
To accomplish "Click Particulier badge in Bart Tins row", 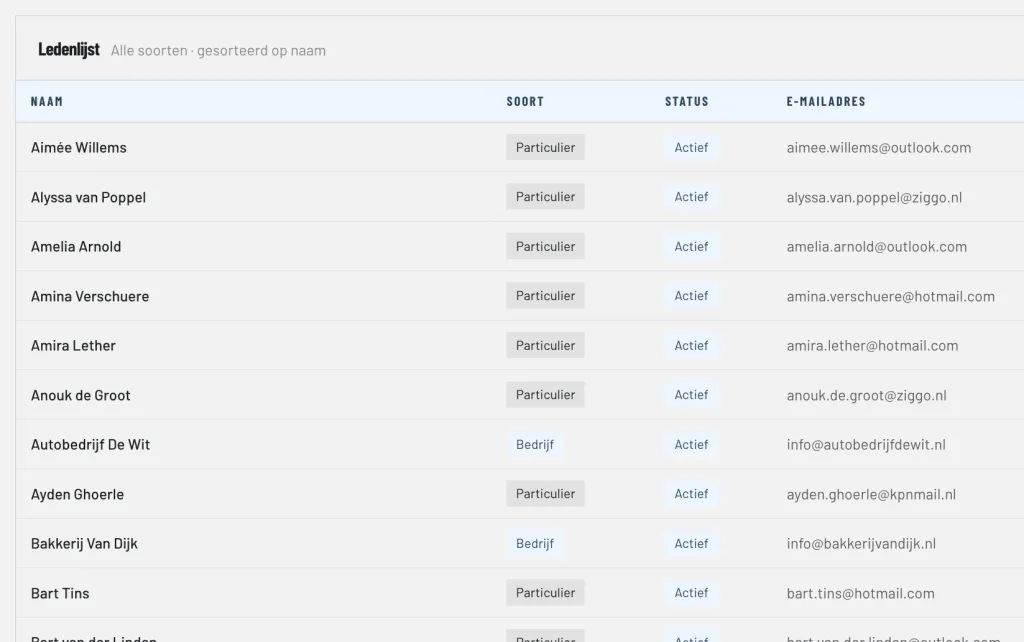I will tap(545, 593).
